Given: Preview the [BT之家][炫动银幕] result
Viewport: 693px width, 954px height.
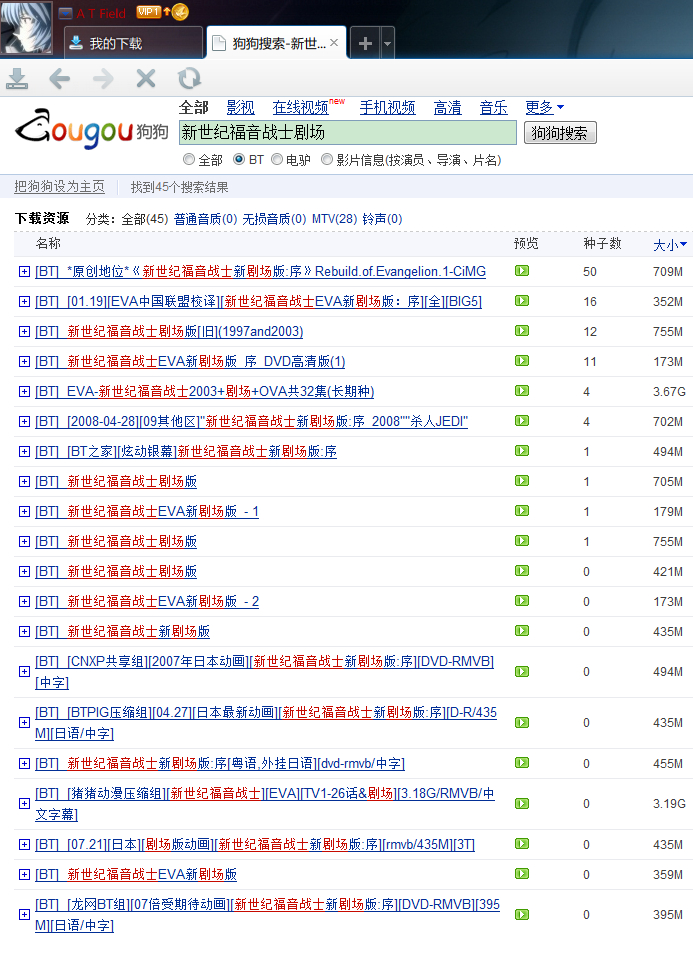Looking at the screenshot, I should pos(522,451).
